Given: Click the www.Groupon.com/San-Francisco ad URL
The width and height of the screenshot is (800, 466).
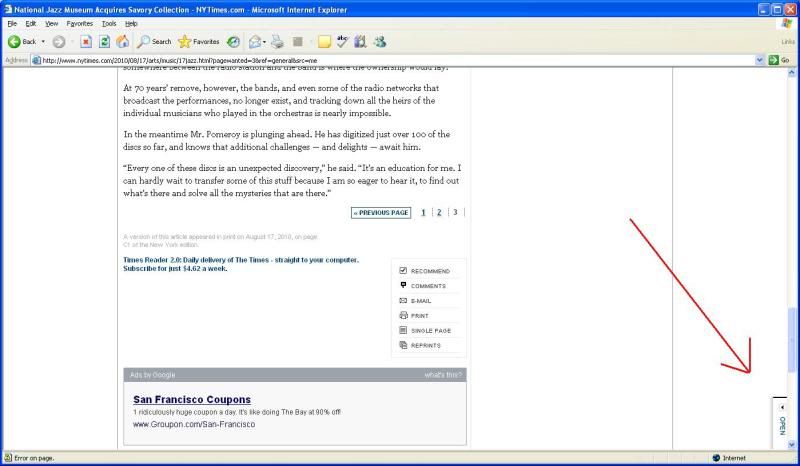Looking at the screenshot, I should [194, 424].
